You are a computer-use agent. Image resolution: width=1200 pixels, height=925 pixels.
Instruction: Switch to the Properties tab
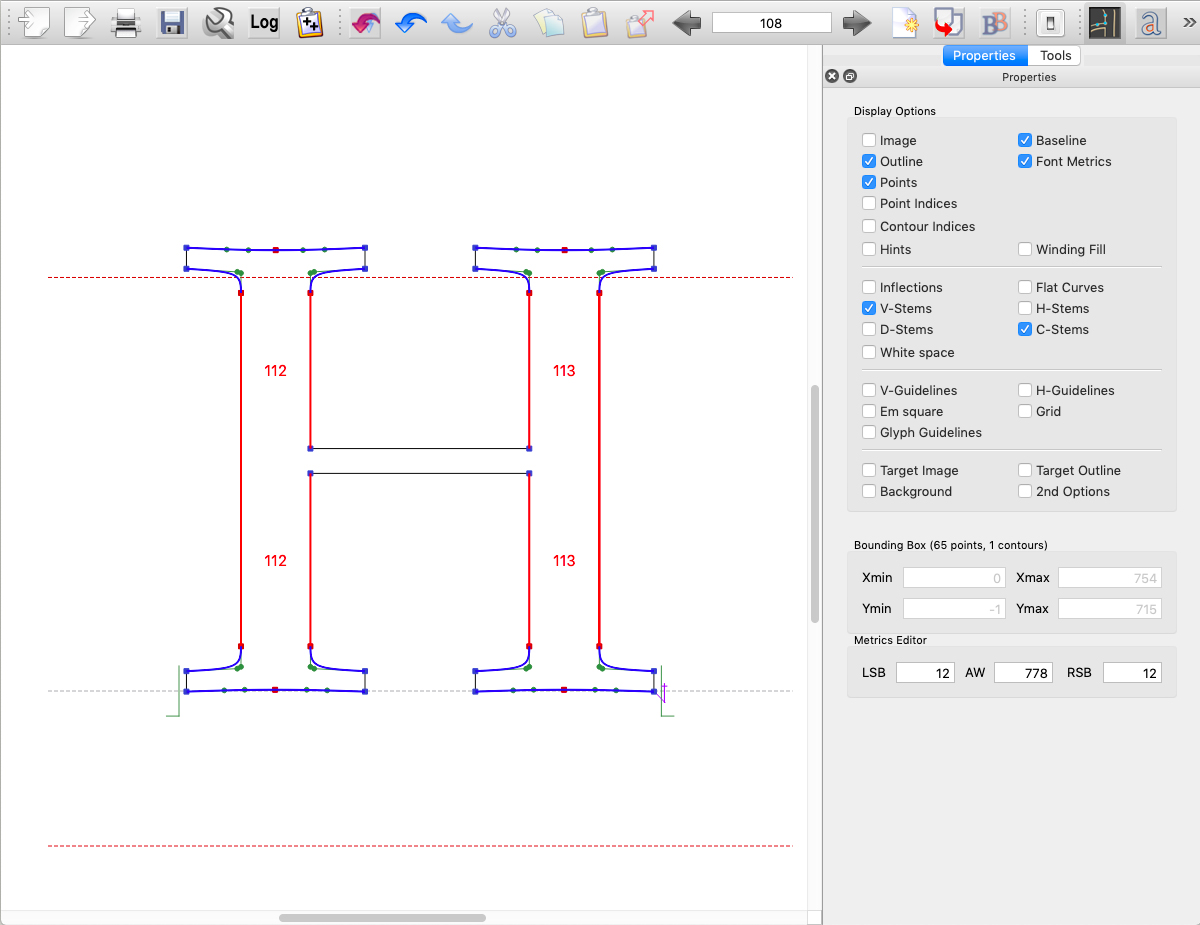pos(984,56)
